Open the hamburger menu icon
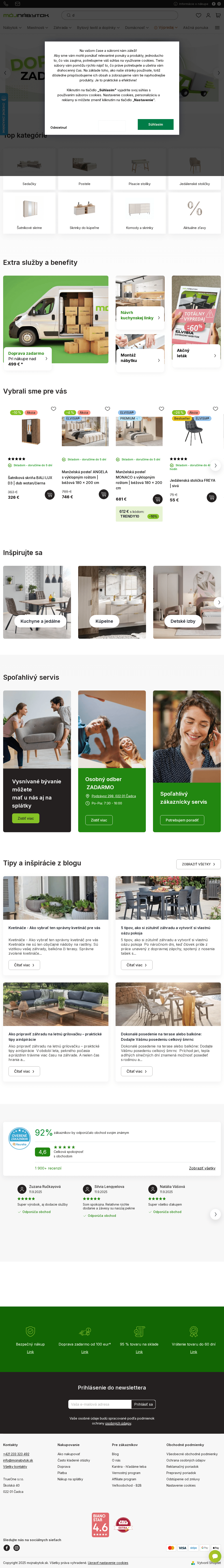224x1568 pixels. pyautogui.click(x=217, y=27)
